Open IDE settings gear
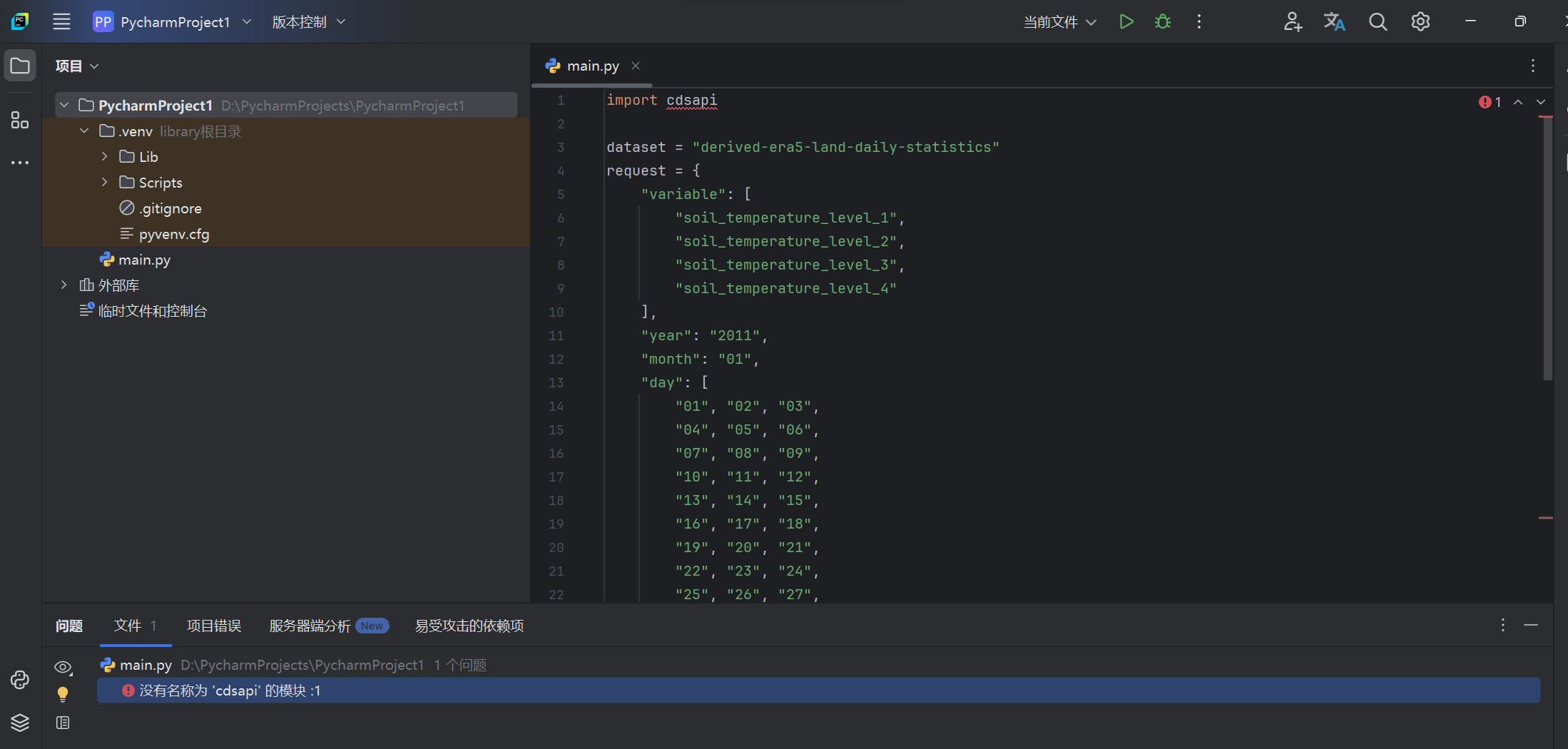 coord(1420,21)
